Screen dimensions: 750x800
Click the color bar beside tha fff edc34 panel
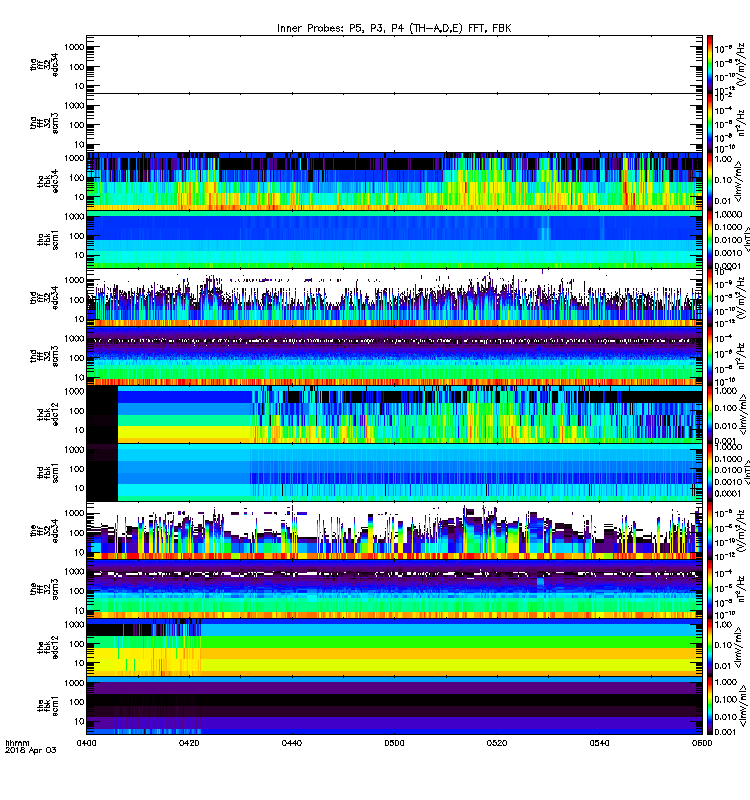point(710,64)
